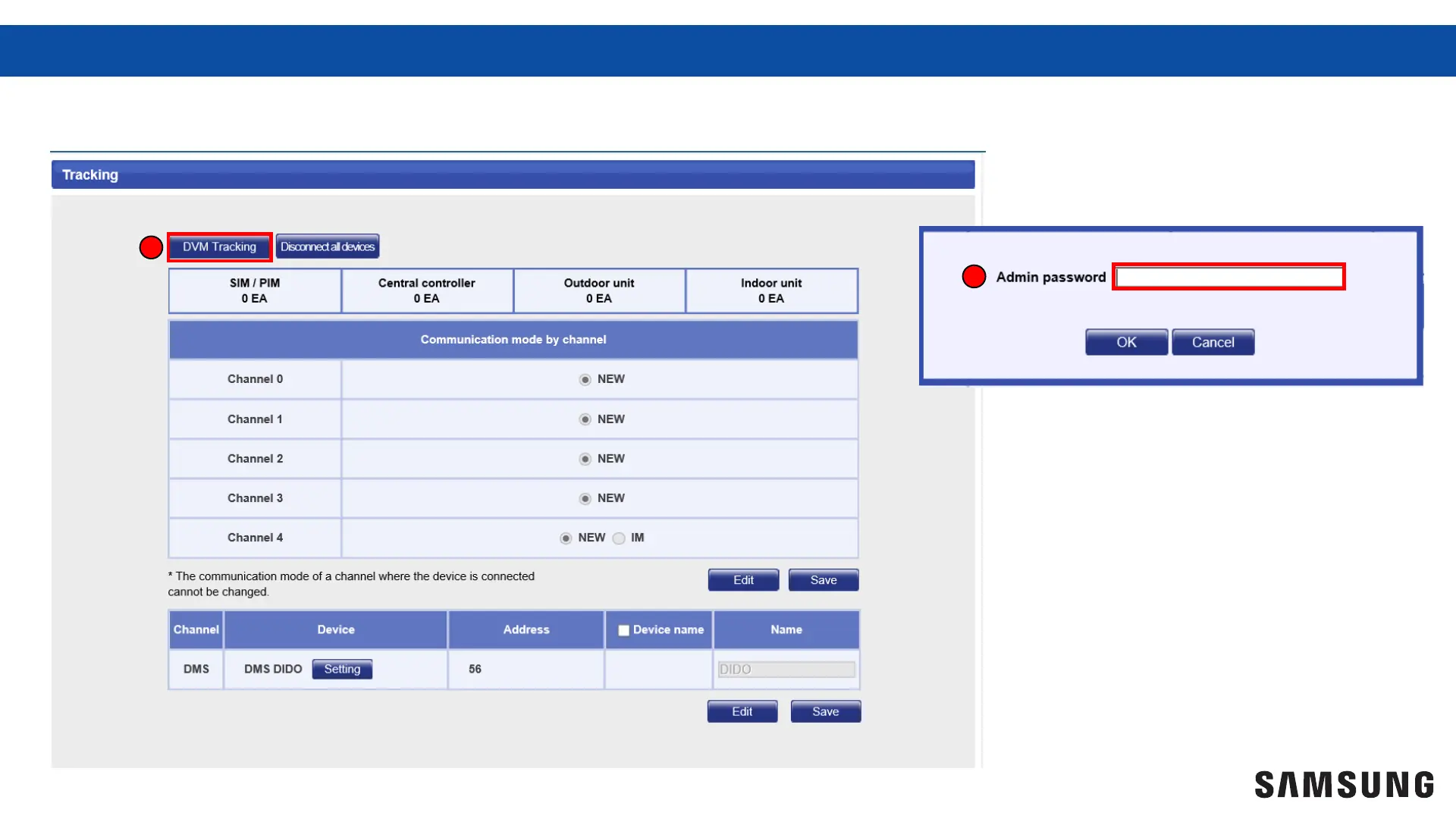Select NEW radio for Channel 1
Screen dimensions: 1456x819
point(585,419)
